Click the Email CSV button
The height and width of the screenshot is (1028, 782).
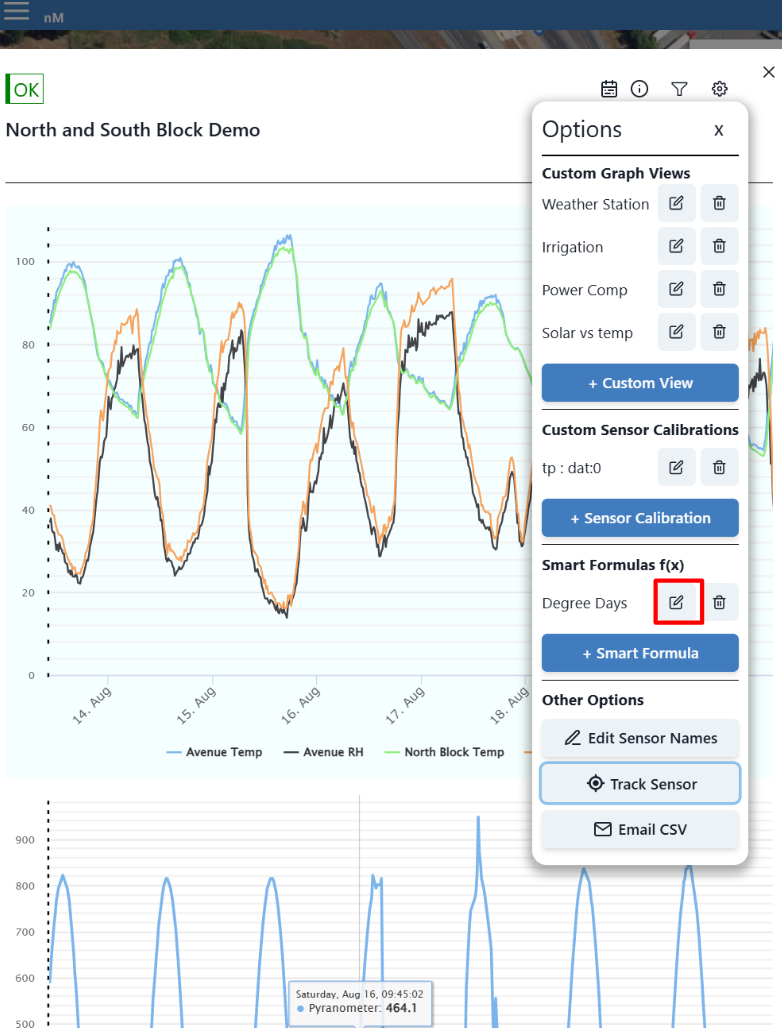[640, 829]
